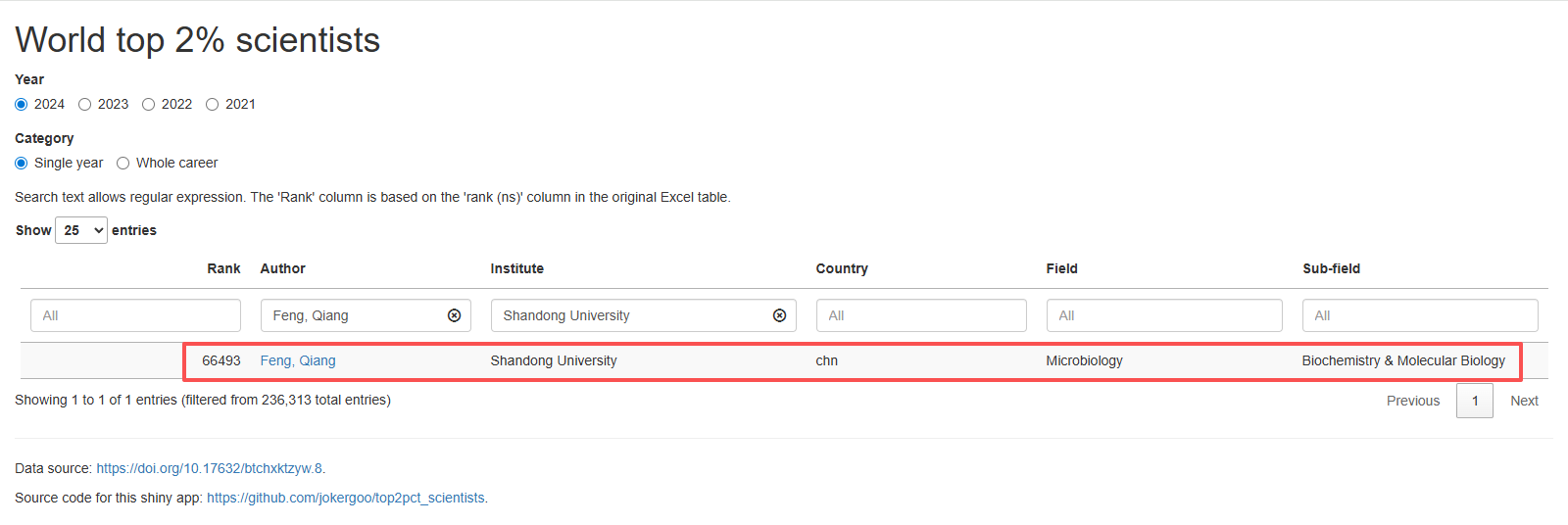The width and height of the screenshot is (1568, 525).
Task: Go to the Previous page
Action: point(1412,401)
